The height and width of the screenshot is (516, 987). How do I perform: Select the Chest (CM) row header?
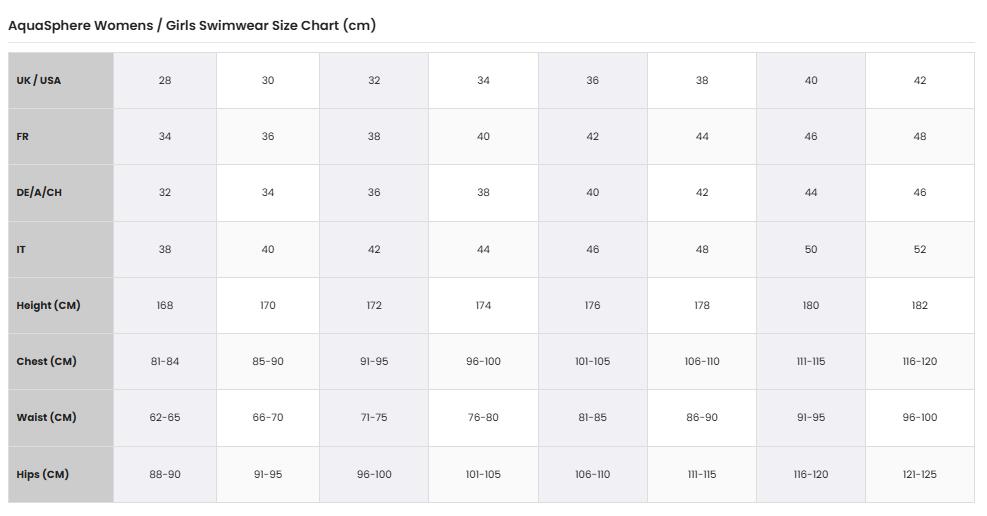60,361
